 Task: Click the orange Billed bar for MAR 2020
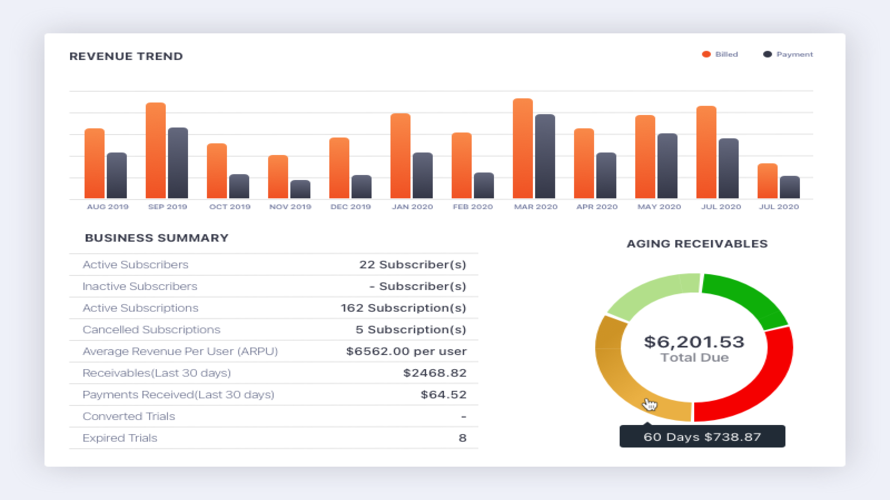pos(522,148)
